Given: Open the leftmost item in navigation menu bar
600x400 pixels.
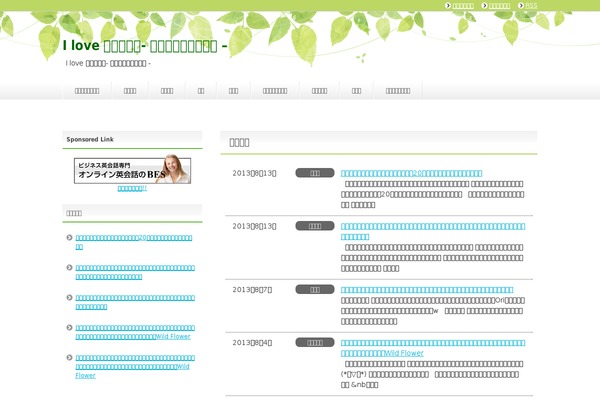Looking at the screenshot, I should 87,91.
